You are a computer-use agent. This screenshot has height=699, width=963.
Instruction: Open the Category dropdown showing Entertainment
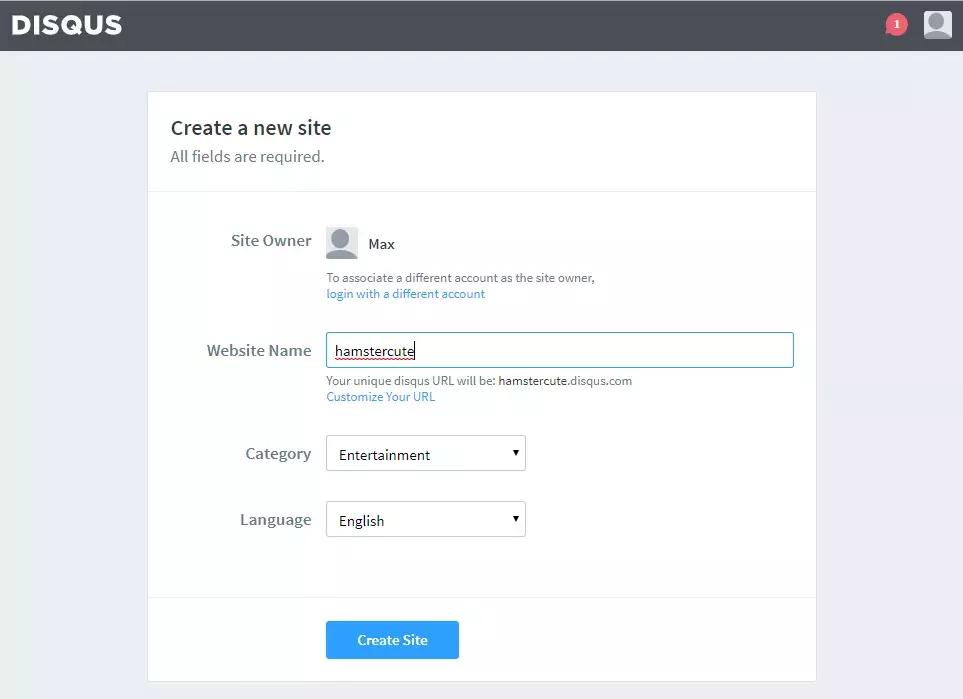tap(425, 454)
